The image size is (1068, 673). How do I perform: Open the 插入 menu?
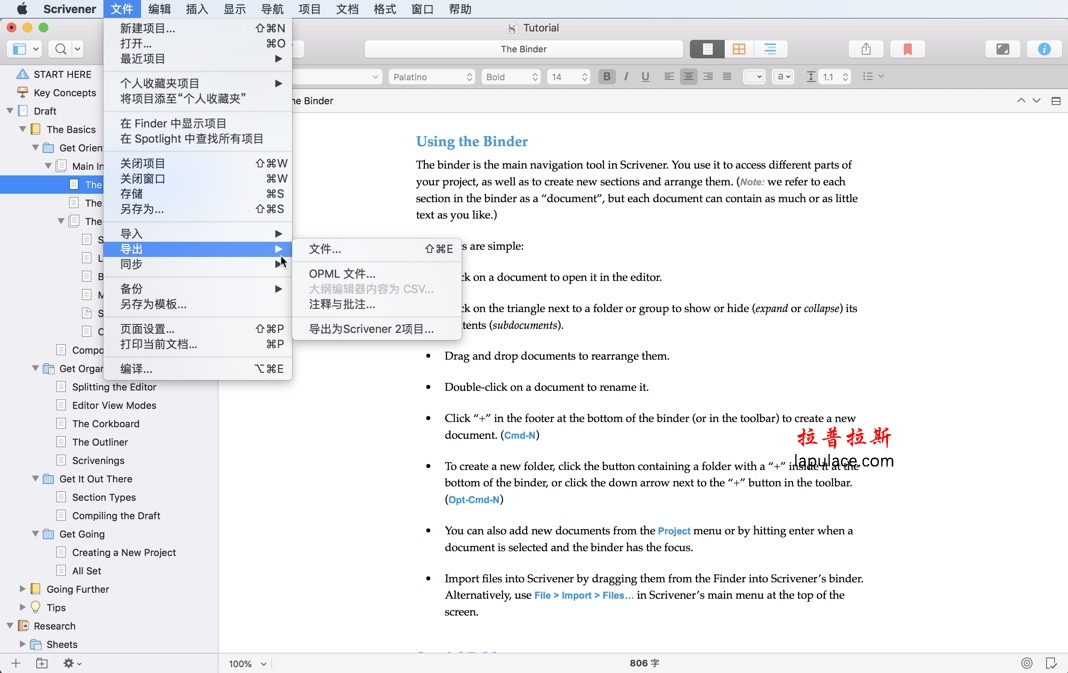197,9
